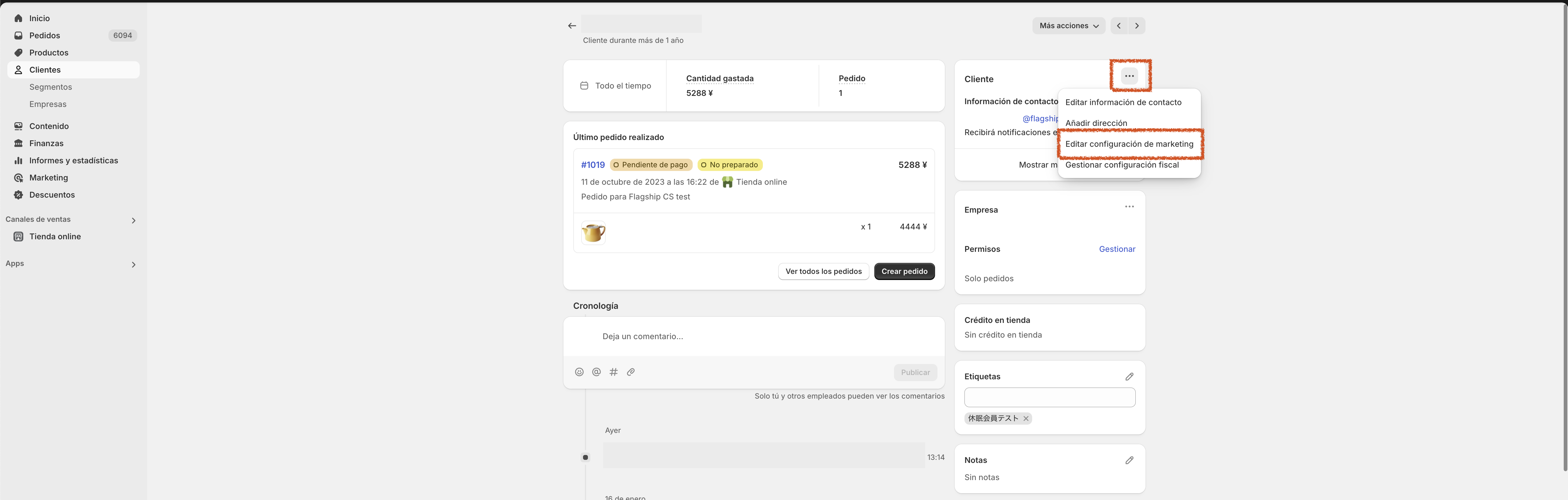
Task: Click the Pendiente de pago badge
Action: click(x=651, y=165)
